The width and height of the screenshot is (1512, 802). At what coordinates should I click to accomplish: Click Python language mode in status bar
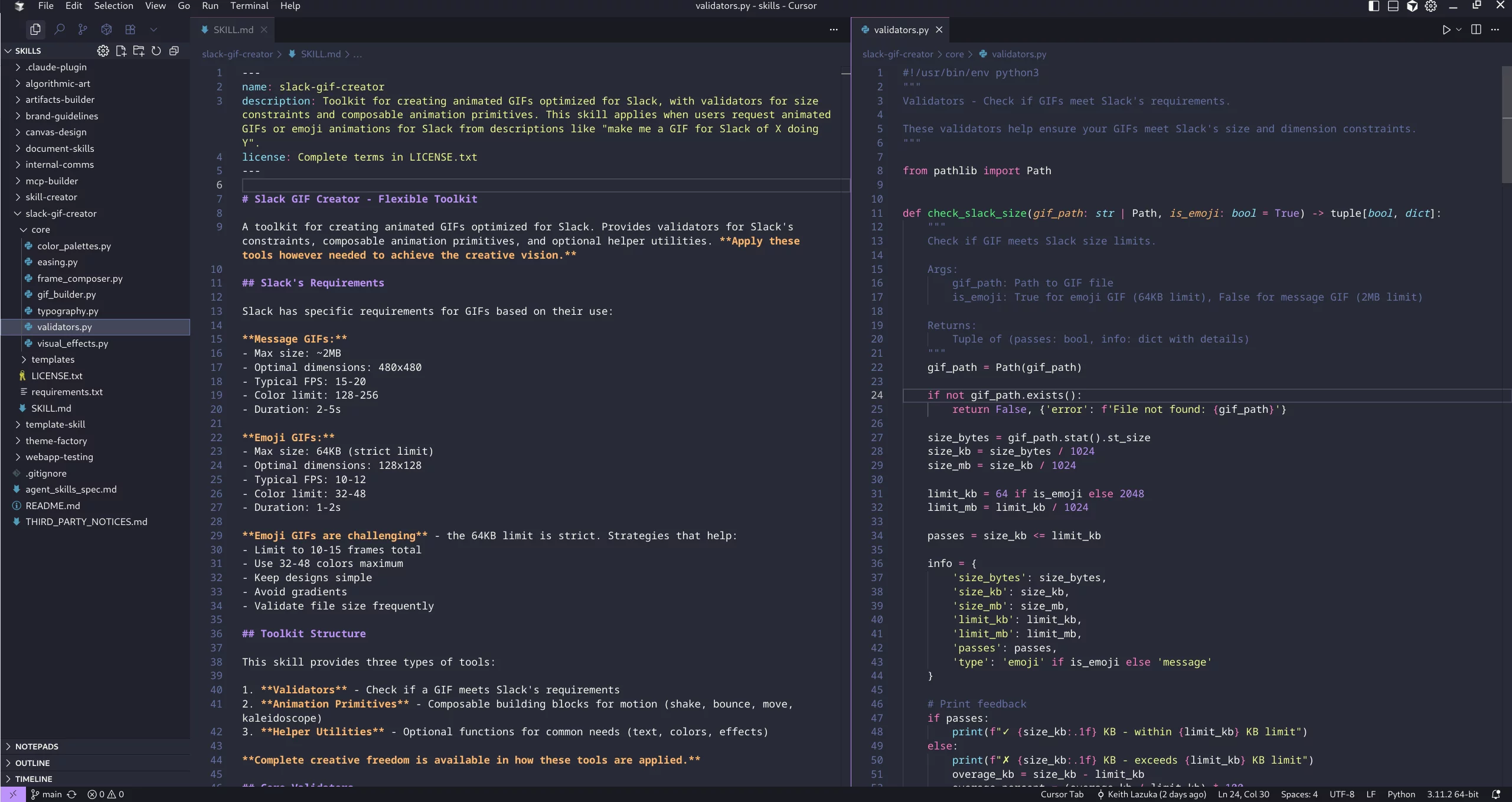click(x=1401, y=794)
